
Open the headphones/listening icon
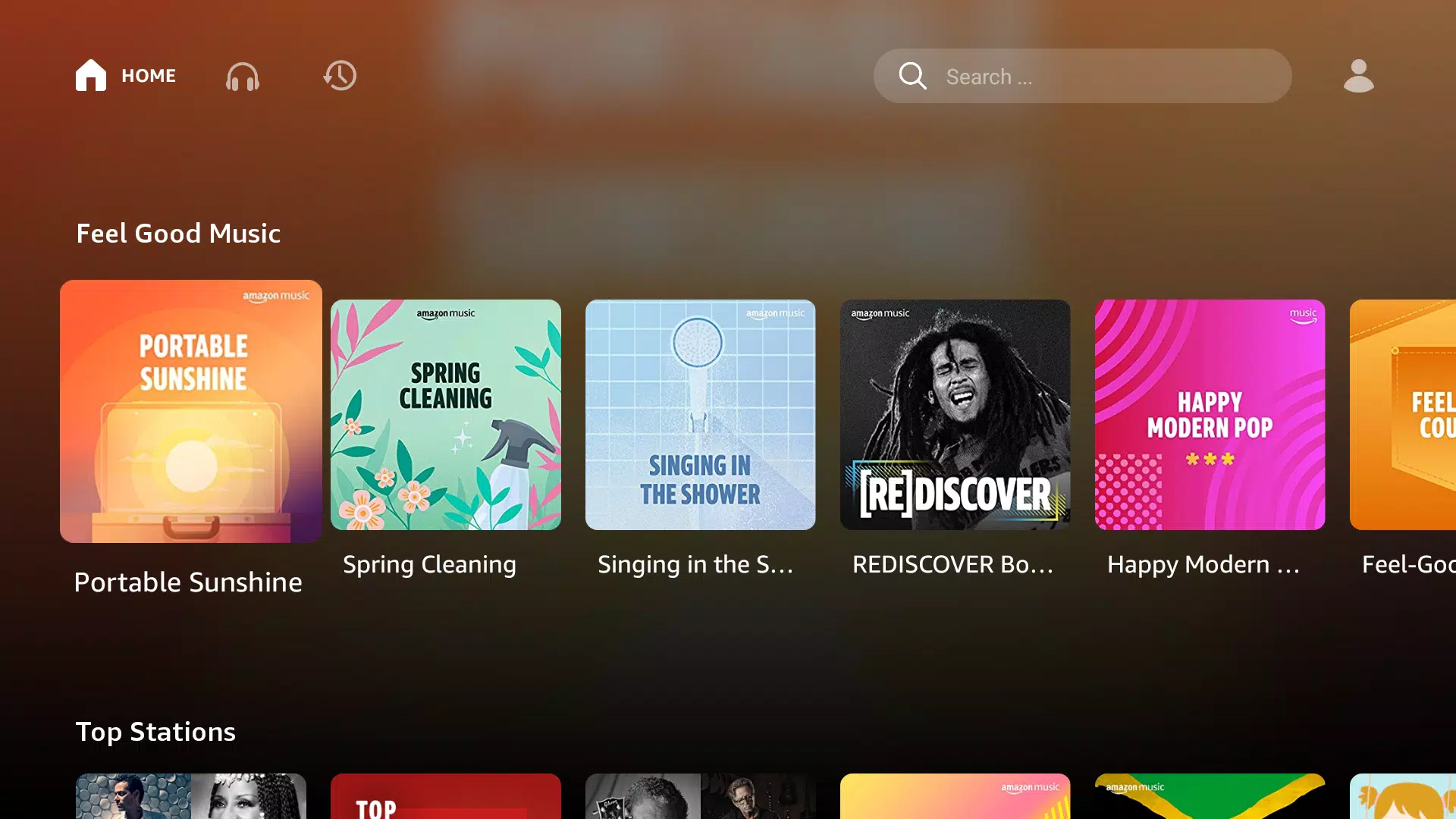pyautogui.click(x=243, y=76)
